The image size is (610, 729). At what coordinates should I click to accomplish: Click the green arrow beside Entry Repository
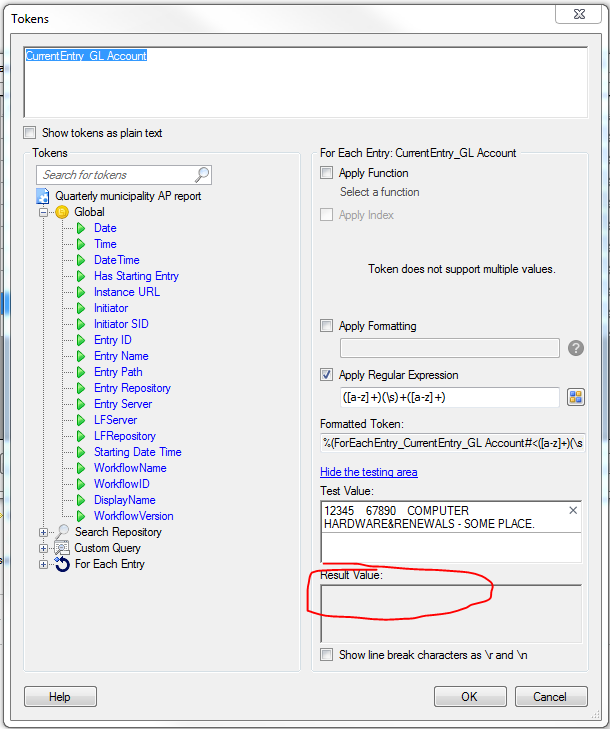coord(81,388)
